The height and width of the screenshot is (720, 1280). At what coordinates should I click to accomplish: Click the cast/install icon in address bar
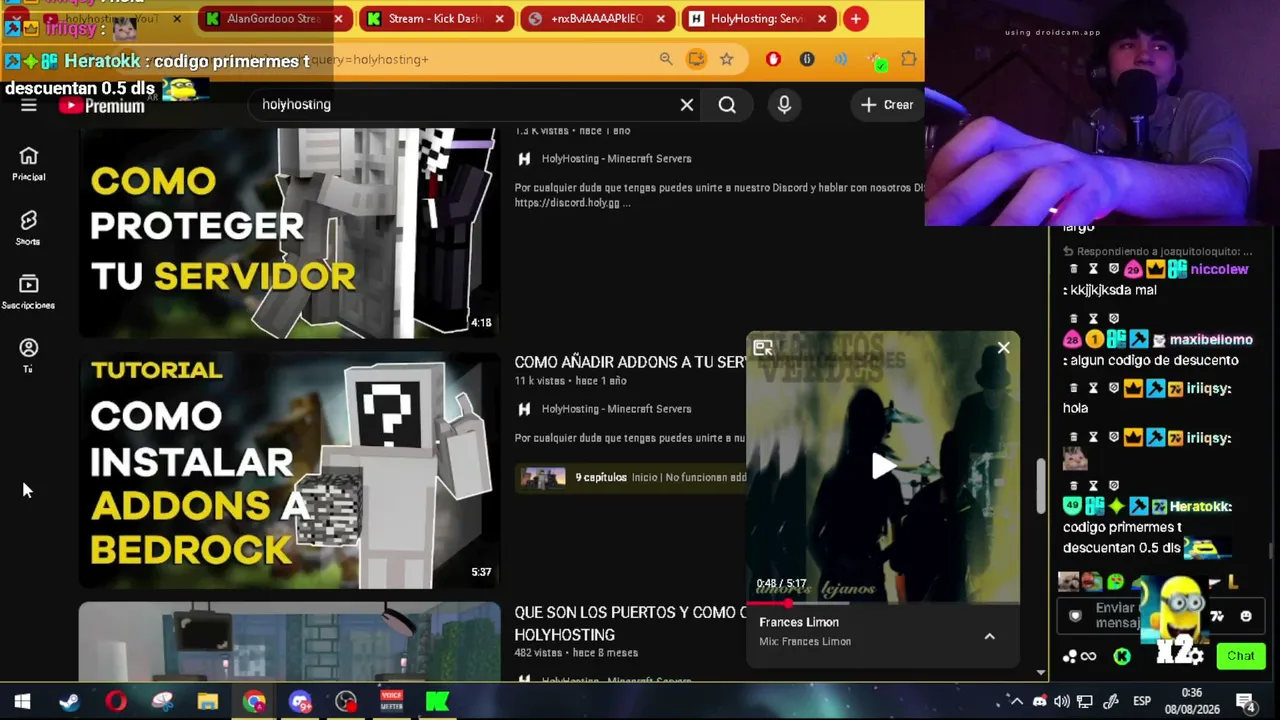(696, 59)
